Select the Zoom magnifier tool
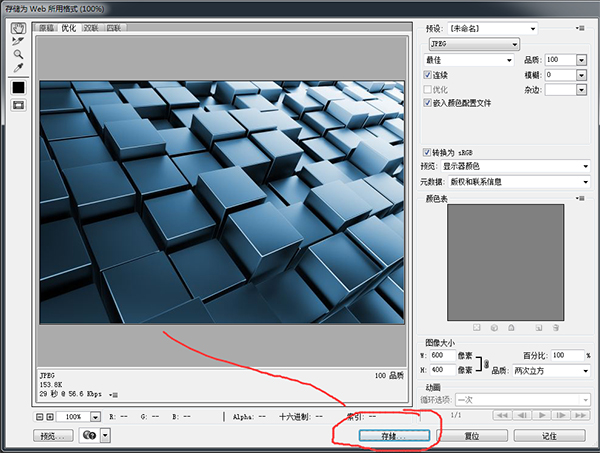The height and width of the screenshot is (453, 600). 18,54
